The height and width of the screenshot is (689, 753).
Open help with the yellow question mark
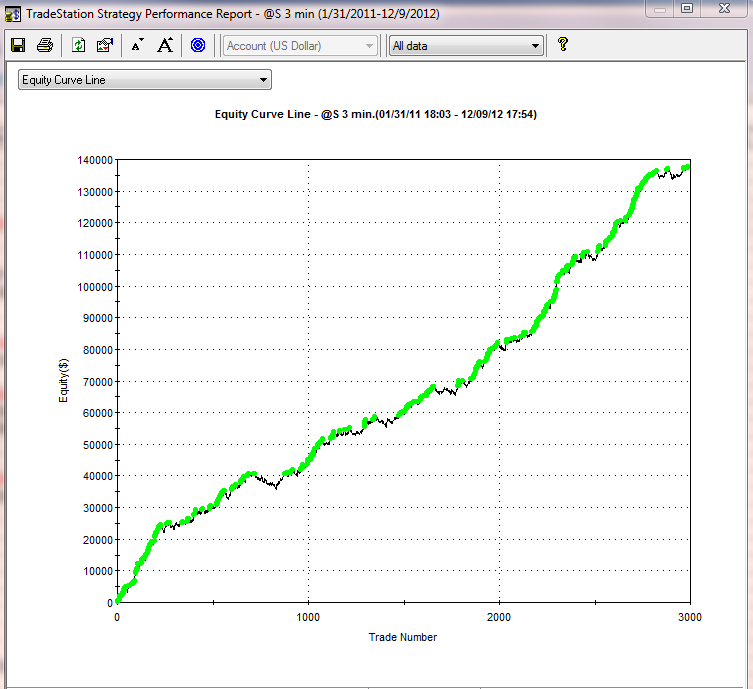(563, 45)
